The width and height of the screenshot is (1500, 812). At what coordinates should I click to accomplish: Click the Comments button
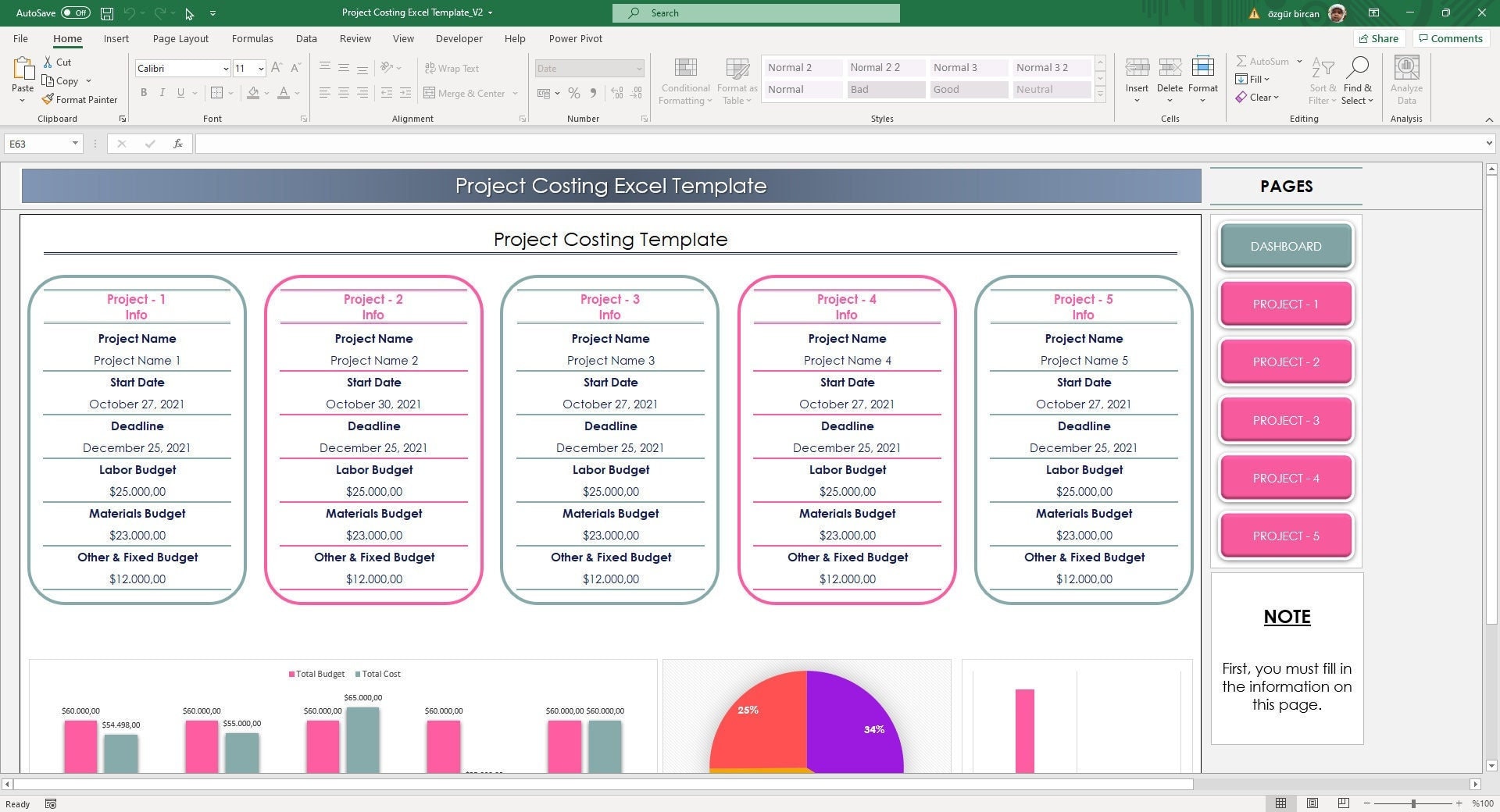(1450, 38)
